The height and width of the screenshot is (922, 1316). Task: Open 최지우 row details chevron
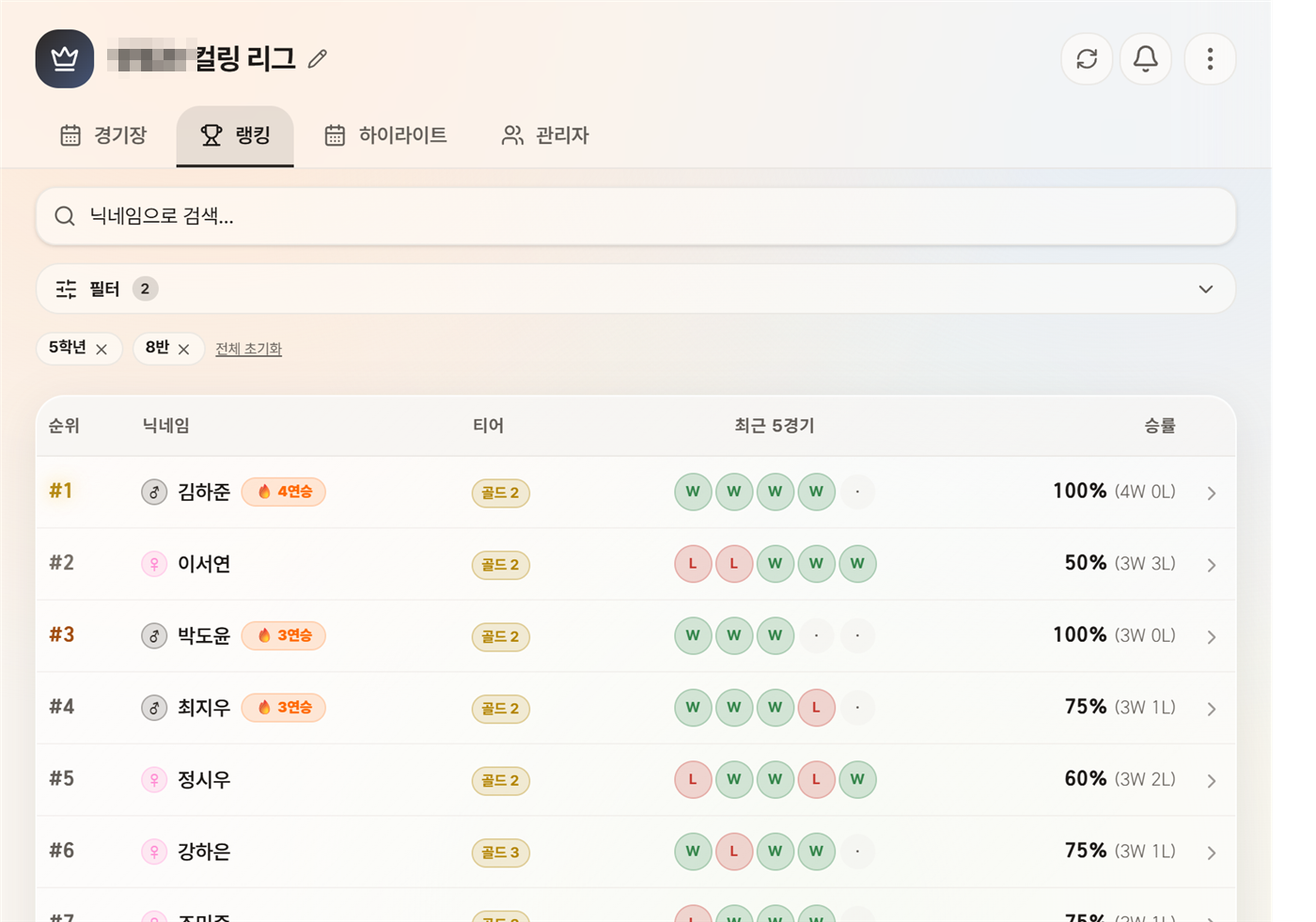[x=1212, y=709]
